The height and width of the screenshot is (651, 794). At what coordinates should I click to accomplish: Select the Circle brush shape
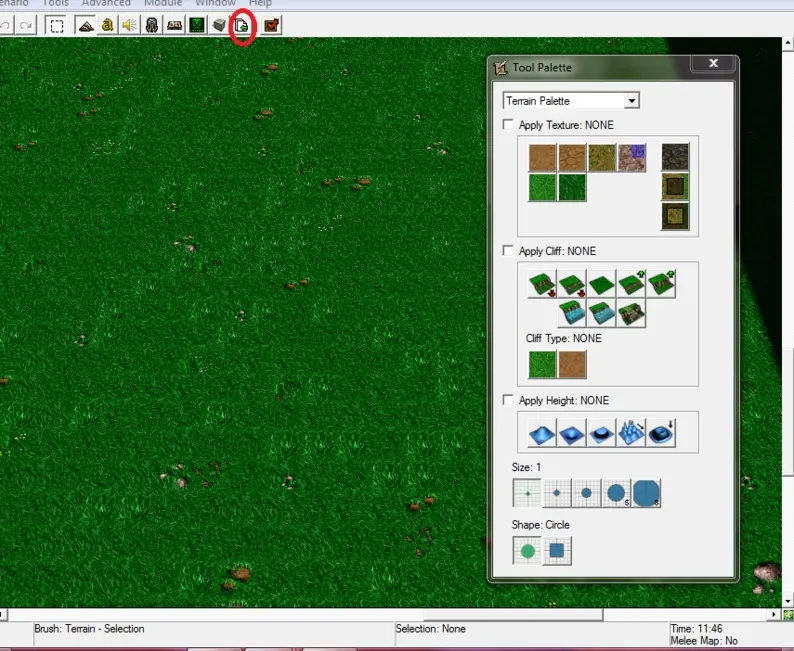[x=527, y=551]
